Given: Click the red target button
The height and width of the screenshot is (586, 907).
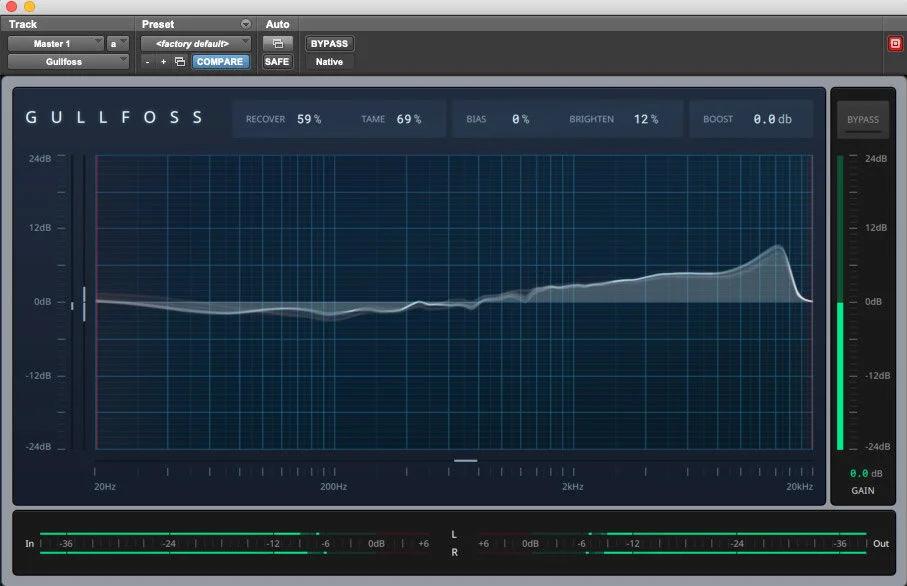Looking at the screenshot, I should 895,43.
